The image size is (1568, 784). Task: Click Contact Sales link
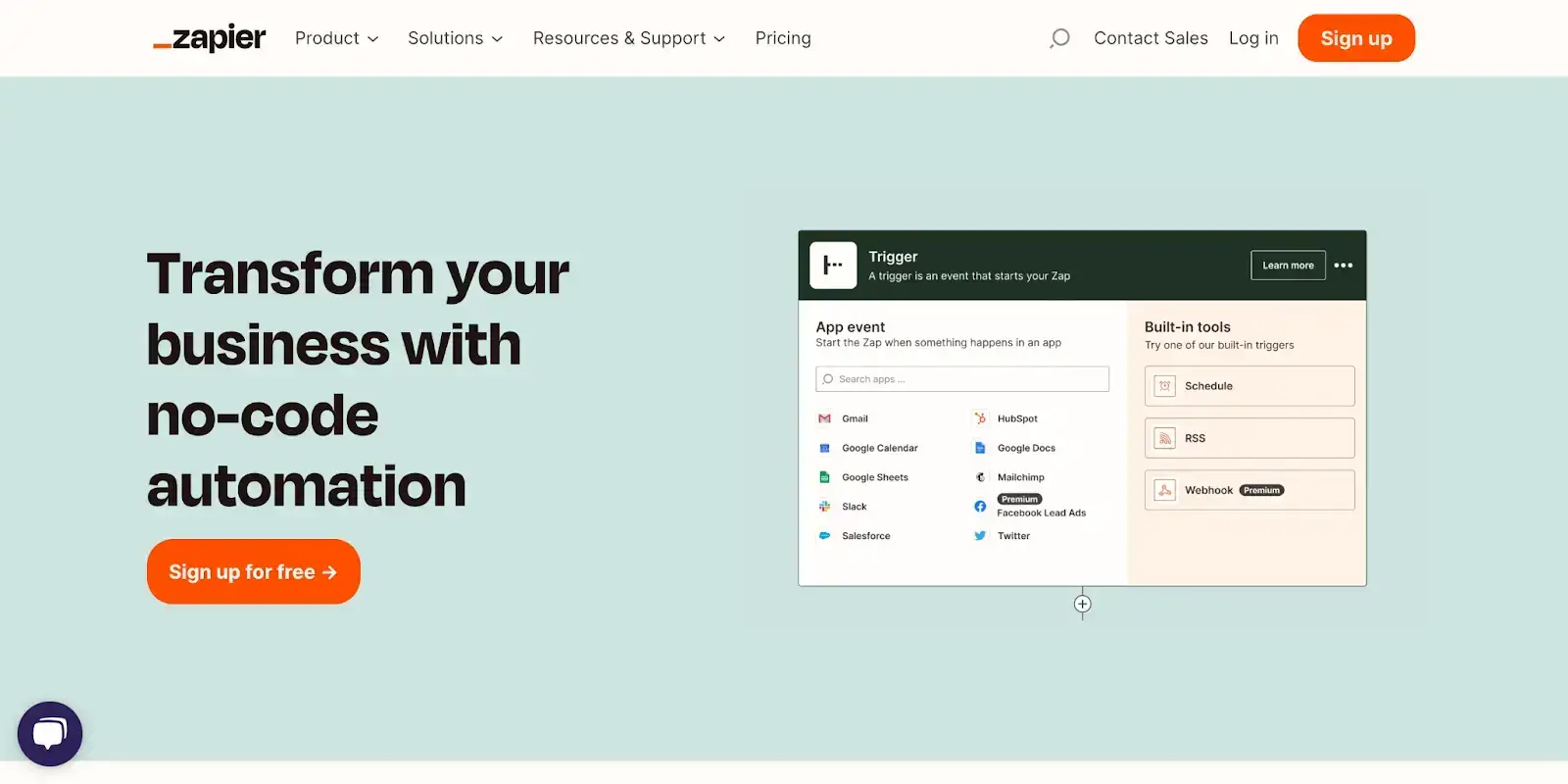pyautogui.click(x=1151, y=38)
